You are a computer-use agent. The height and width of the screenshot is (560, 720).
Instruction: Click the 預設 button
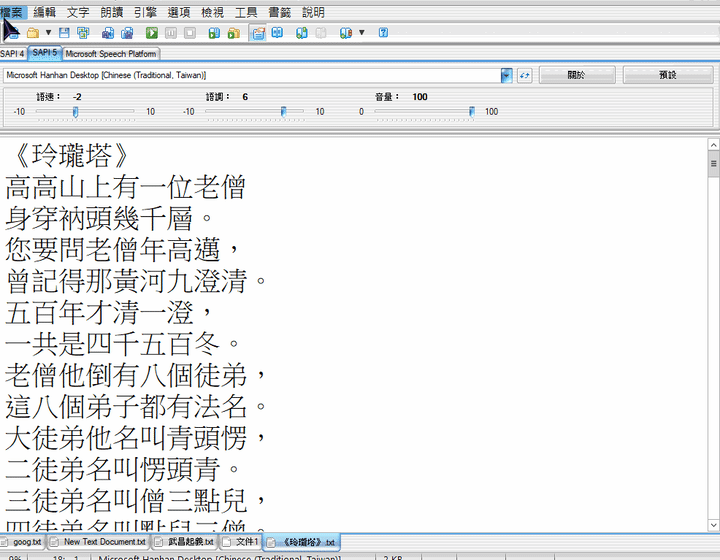(668, 75)
